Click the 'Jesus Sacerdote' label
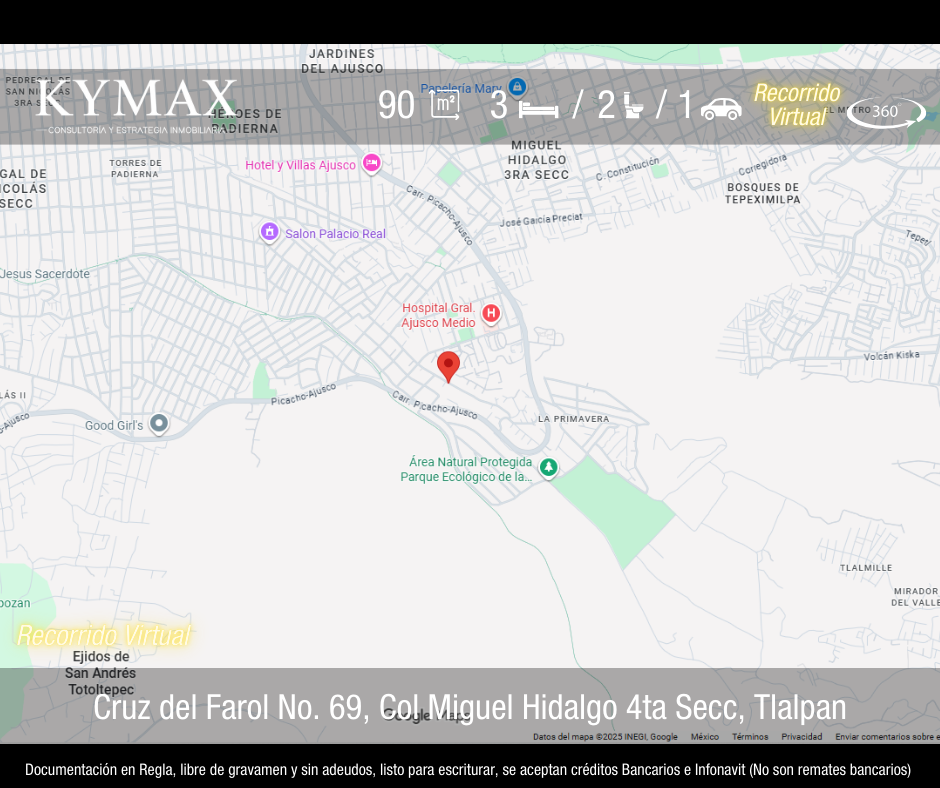The width and height of the screenshot is (940, 788). click(x=45, y=273)
